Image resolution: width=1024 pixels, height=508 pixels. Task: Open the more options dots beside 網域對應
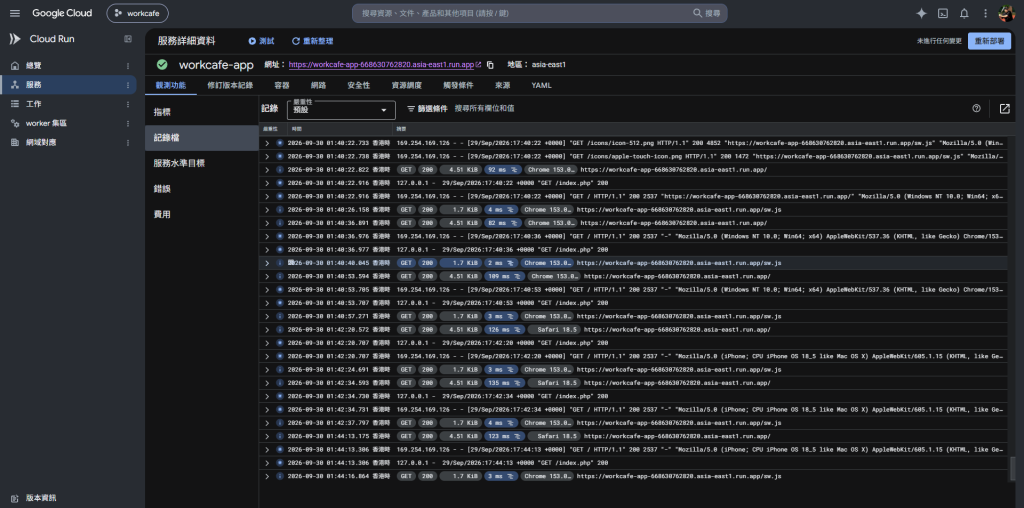pos(127,142)
